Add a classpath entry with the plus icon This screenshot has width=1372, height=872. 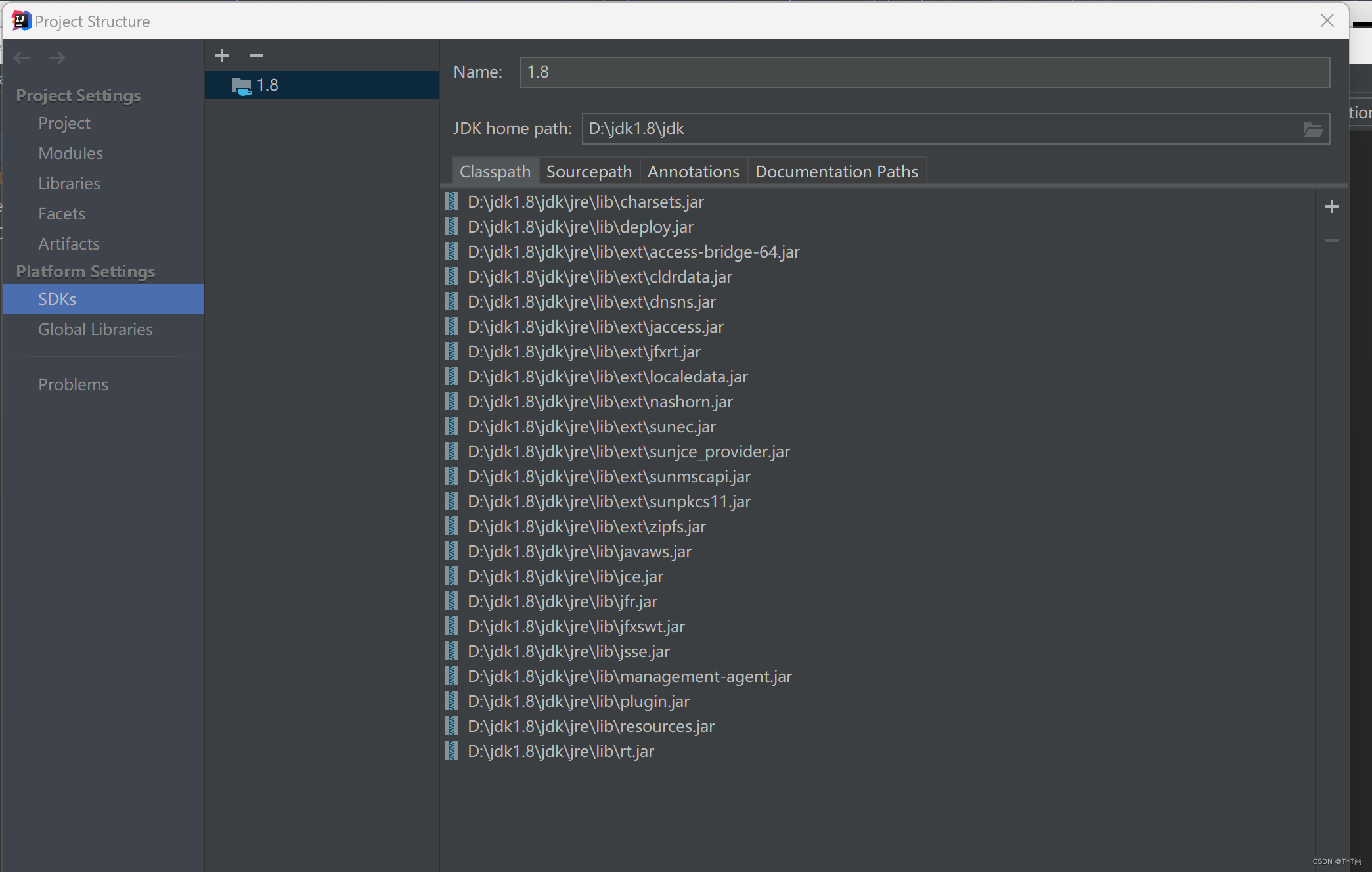coord(1331,207)
